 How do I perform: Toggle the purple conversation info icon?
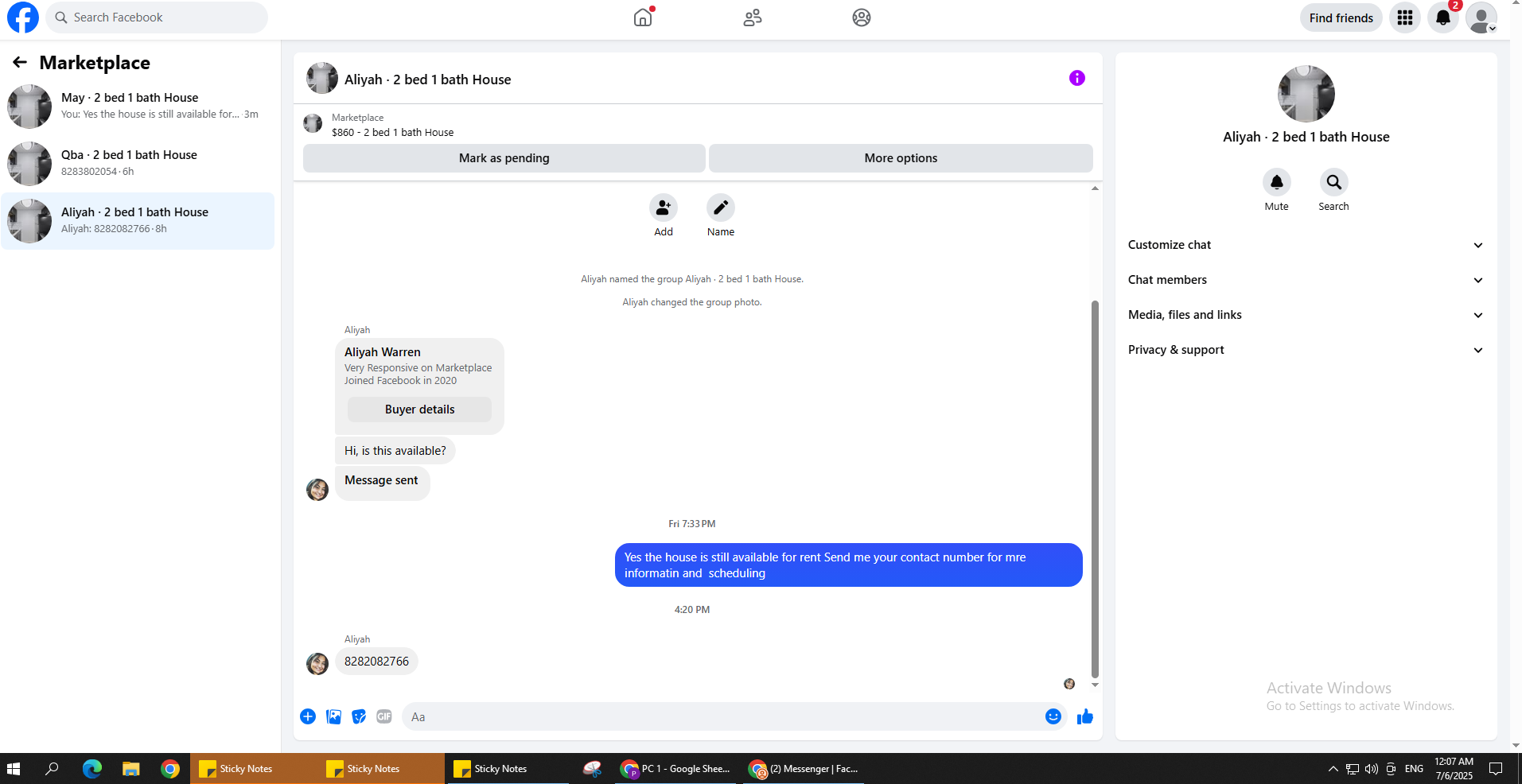(x=1077, y=78)
